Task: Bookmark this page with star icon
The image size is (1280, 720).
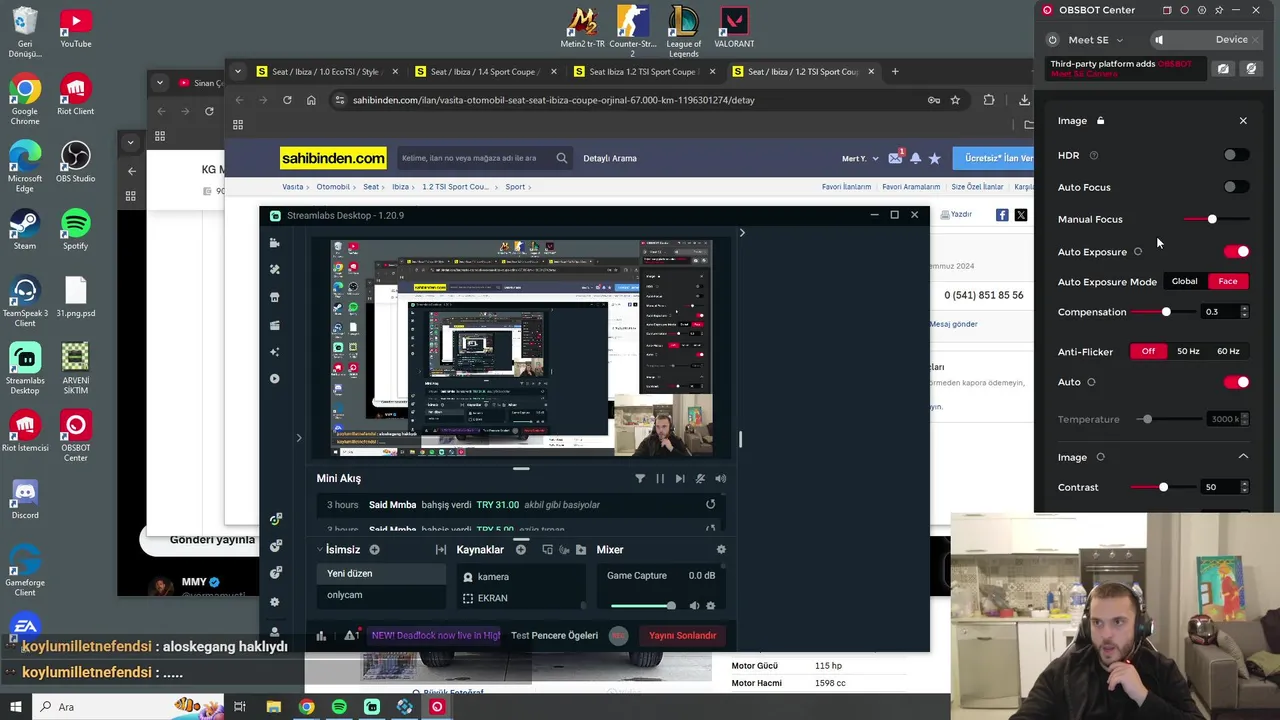Action: [955, 100]
